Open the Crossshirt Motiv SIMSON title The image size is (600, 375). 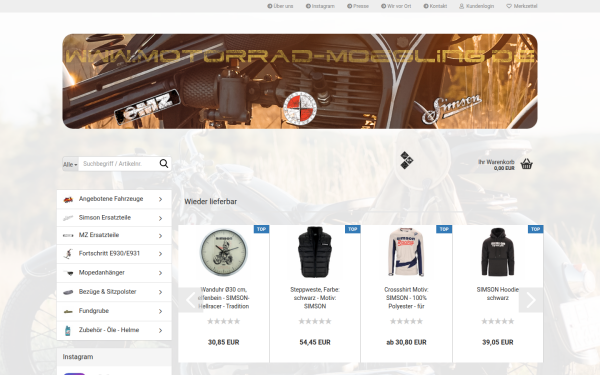pyautogui.click(x=406, y=298)
